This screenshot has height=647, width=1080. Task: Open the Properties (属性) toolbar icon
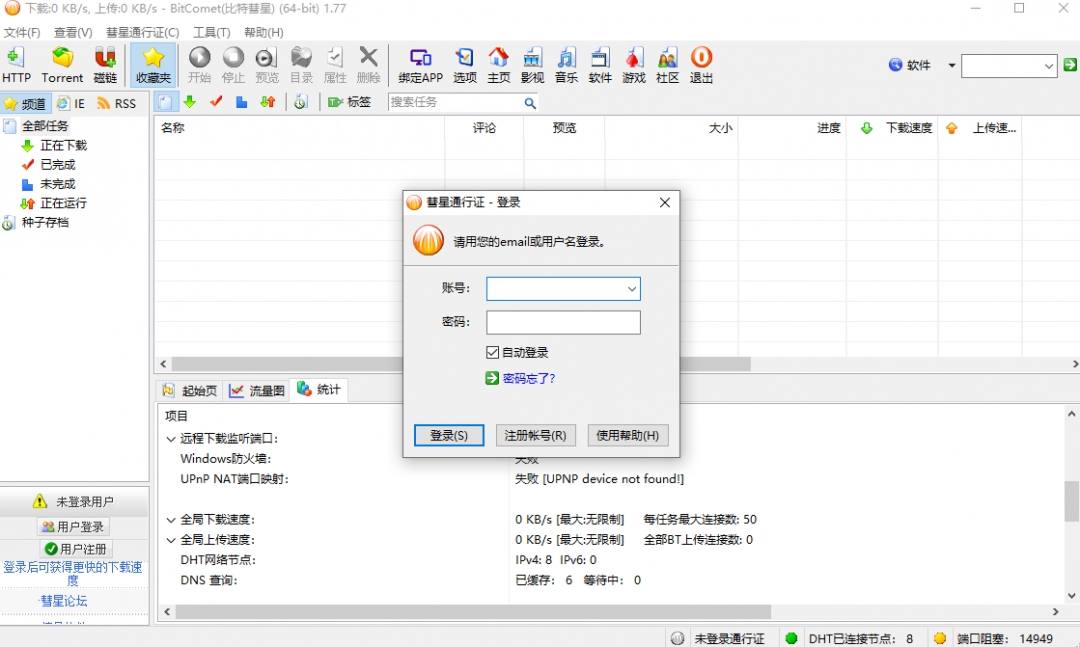coord(335,65)
